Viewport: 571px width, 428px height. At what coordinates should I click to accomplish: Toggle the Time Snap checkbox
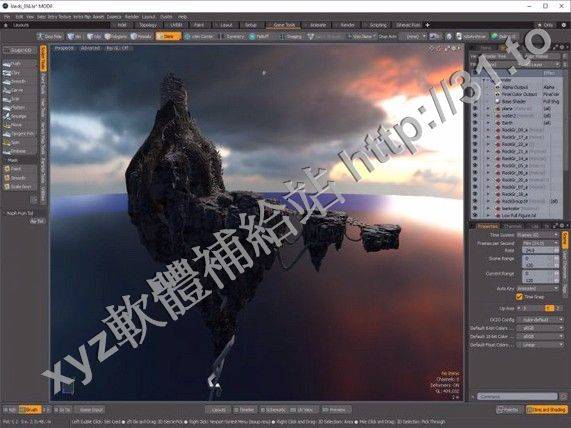coord(519,297)
